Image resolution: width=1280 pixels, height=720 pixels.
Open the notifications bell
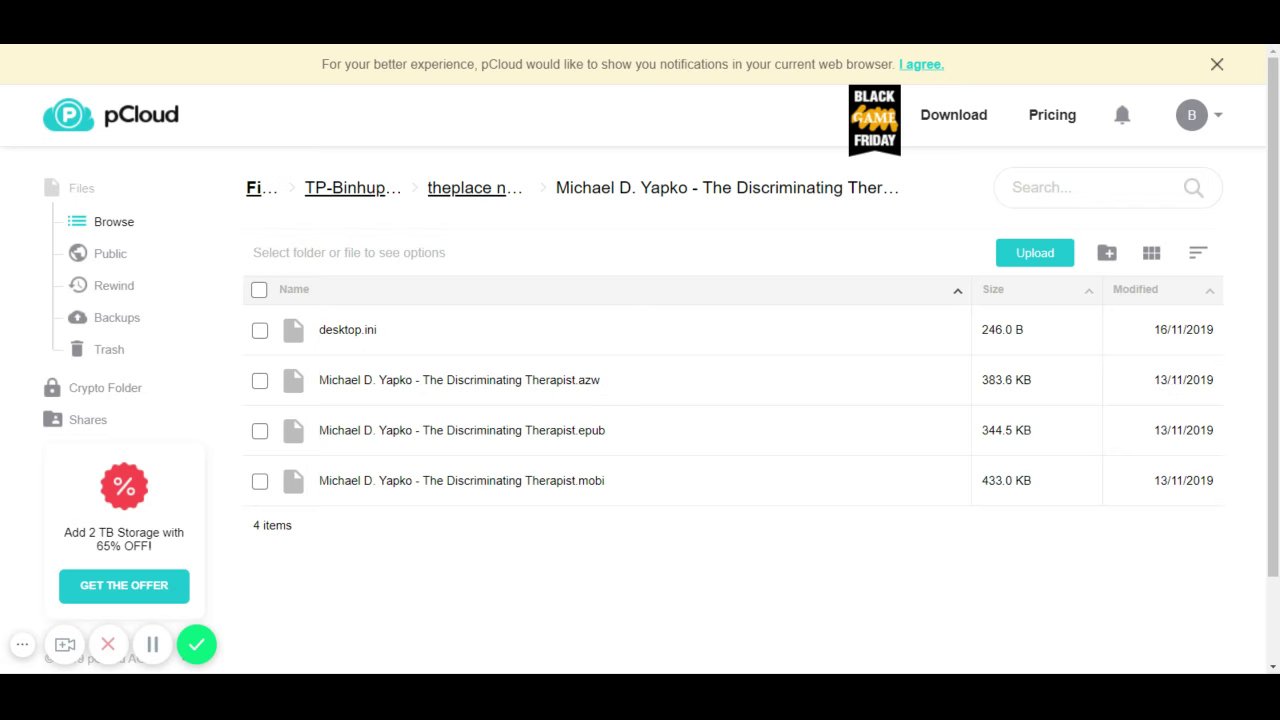1122,115
